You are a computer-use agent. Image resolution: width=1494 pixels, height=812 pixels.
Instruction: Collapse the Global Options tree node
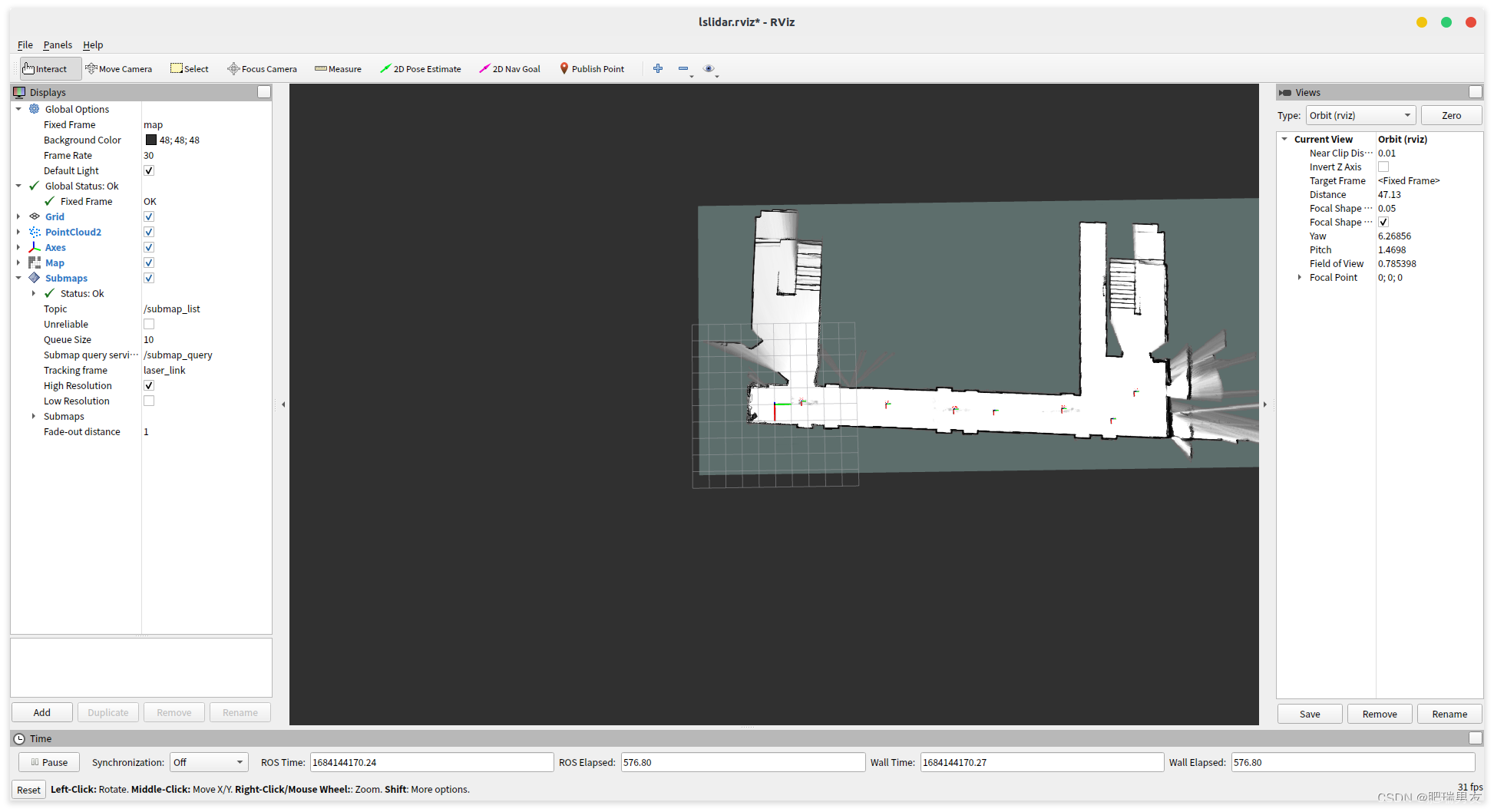tap(18, 109)
